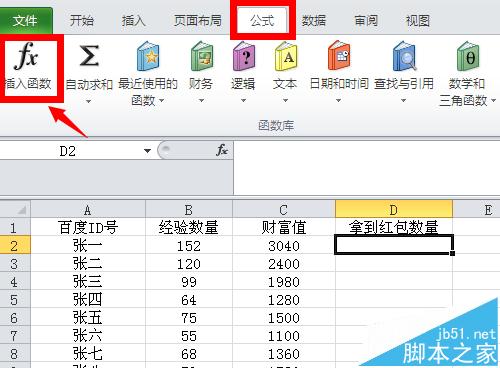
Task: Select column E header
Action: point(477,210)
